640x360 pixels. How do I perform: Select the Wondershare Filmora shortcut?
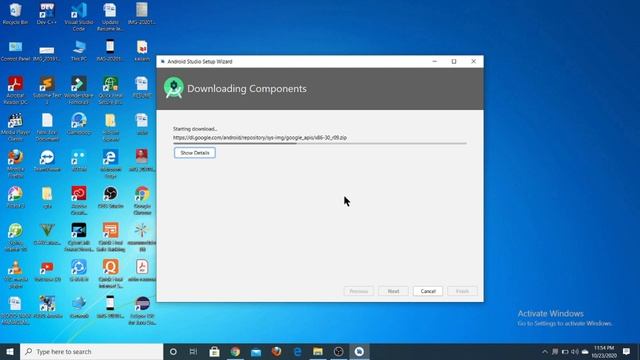79,90
